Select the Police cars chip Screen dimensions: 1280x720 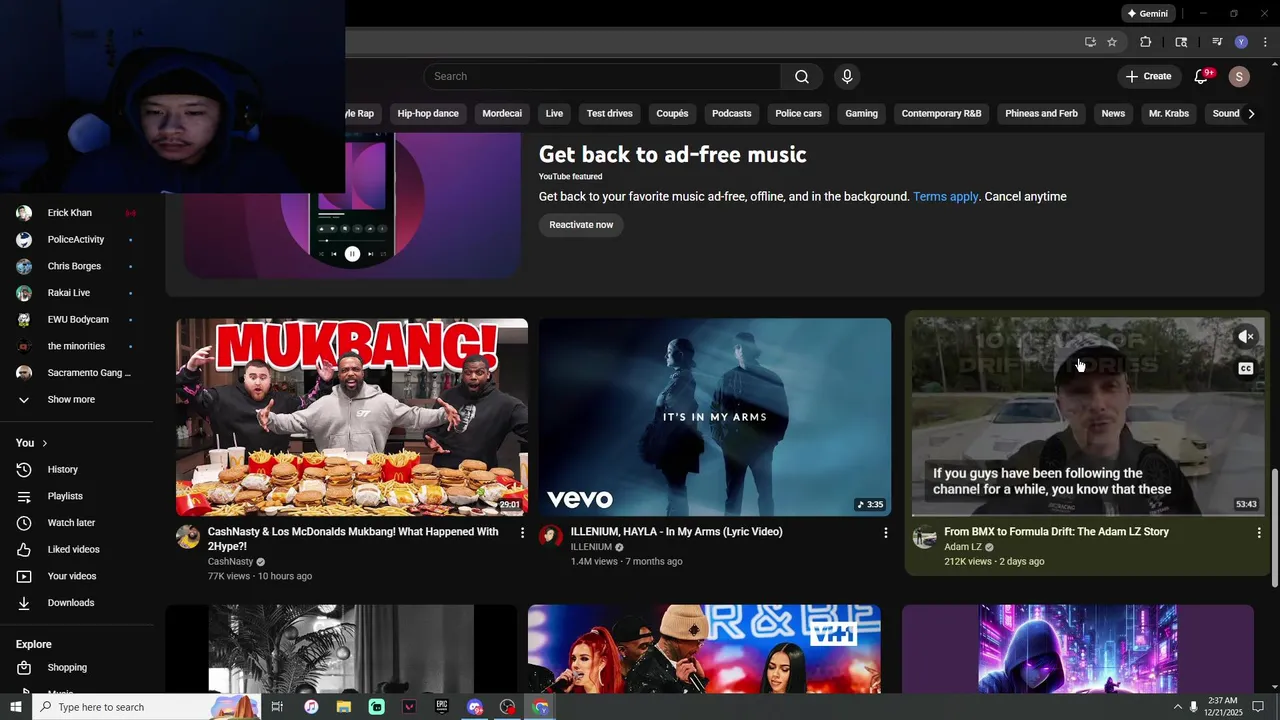click(x=798, y=114)
